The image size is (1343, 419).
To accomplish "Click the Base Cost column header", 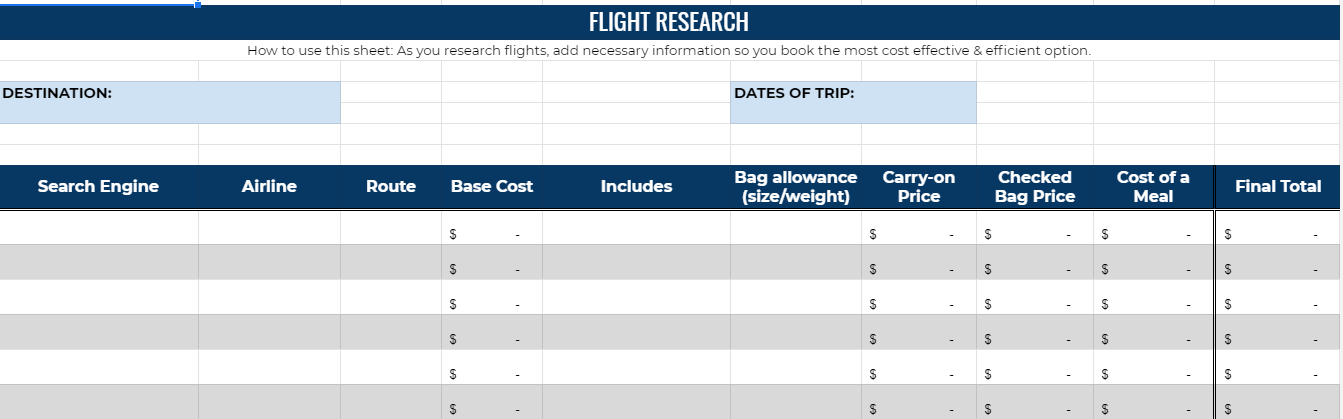I will pyautogui.click(x=492, y=187).
